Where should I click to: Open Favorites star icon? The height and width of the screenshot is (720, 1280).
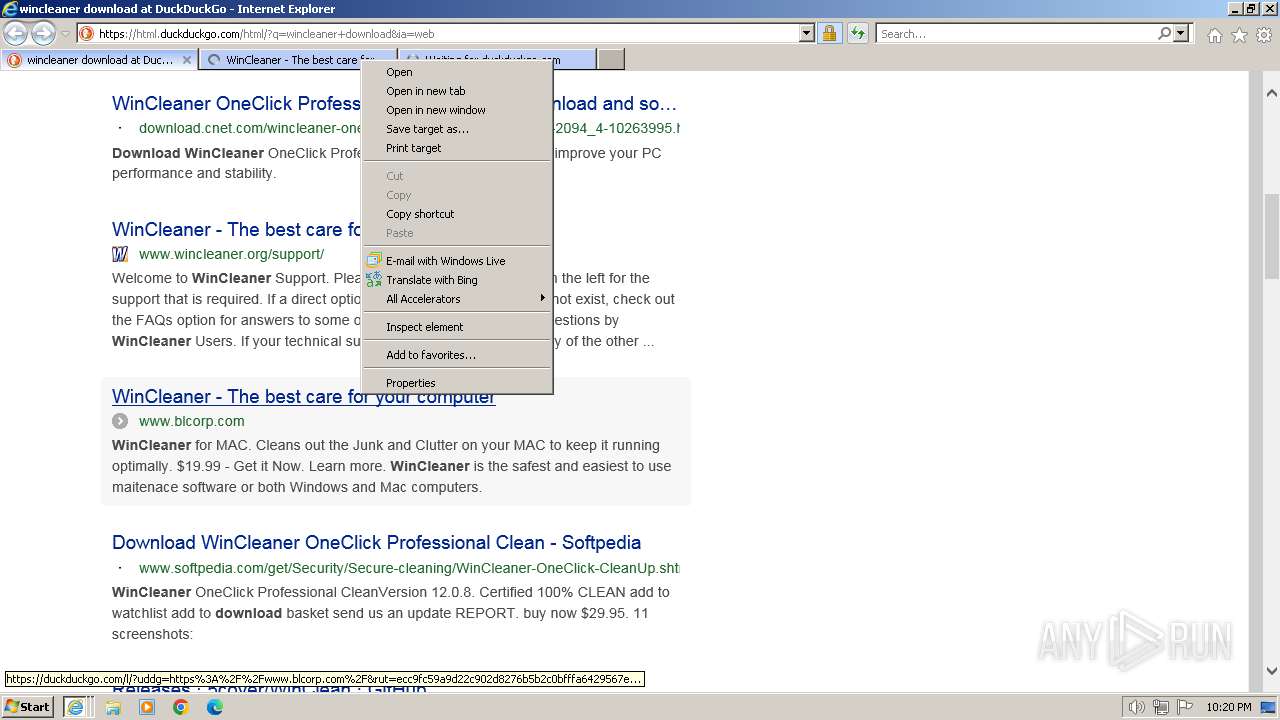tap(1239, 35)
